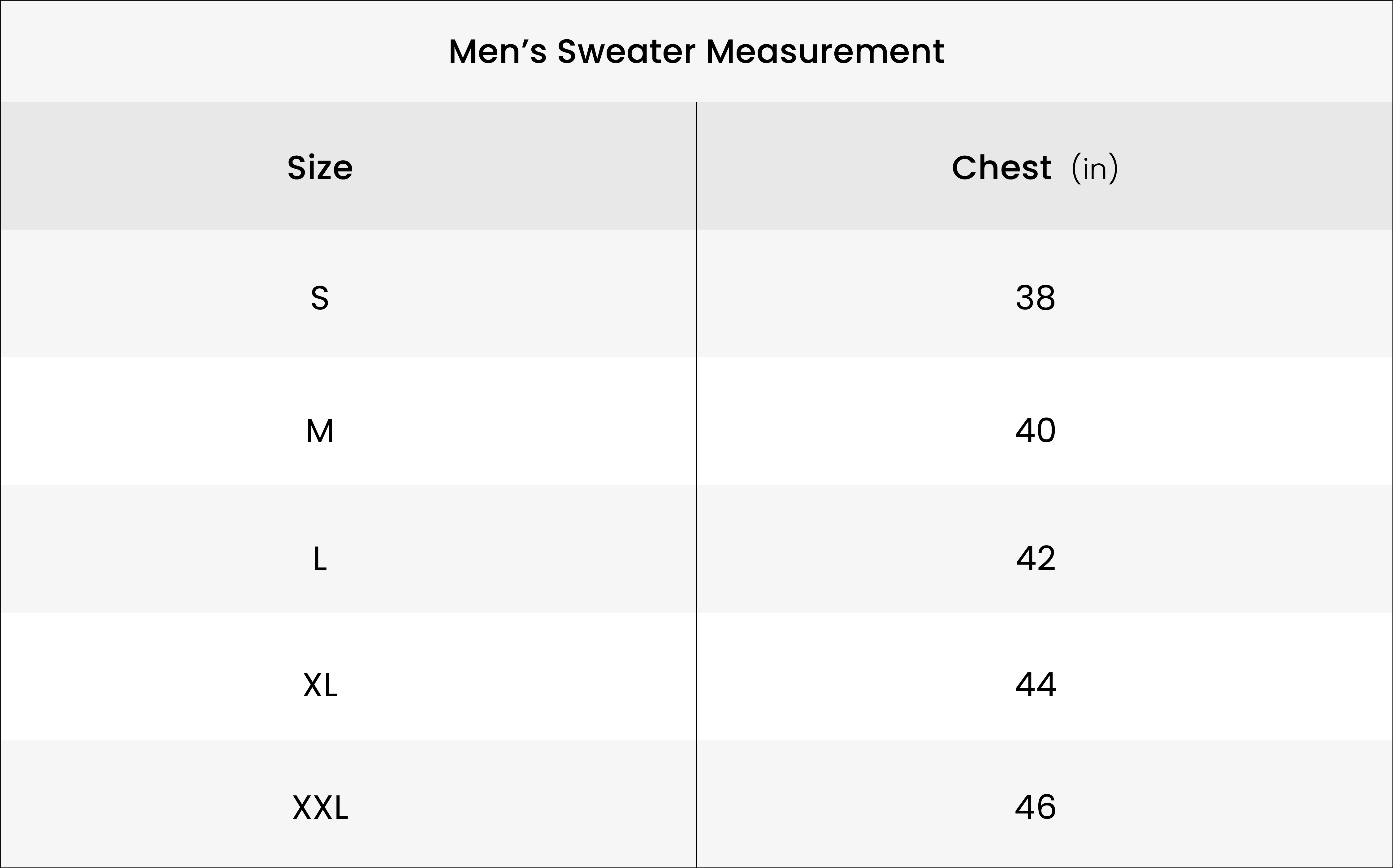The image size is (1393, 868).
Task: Click the L size label
Action: click(320, 559)
